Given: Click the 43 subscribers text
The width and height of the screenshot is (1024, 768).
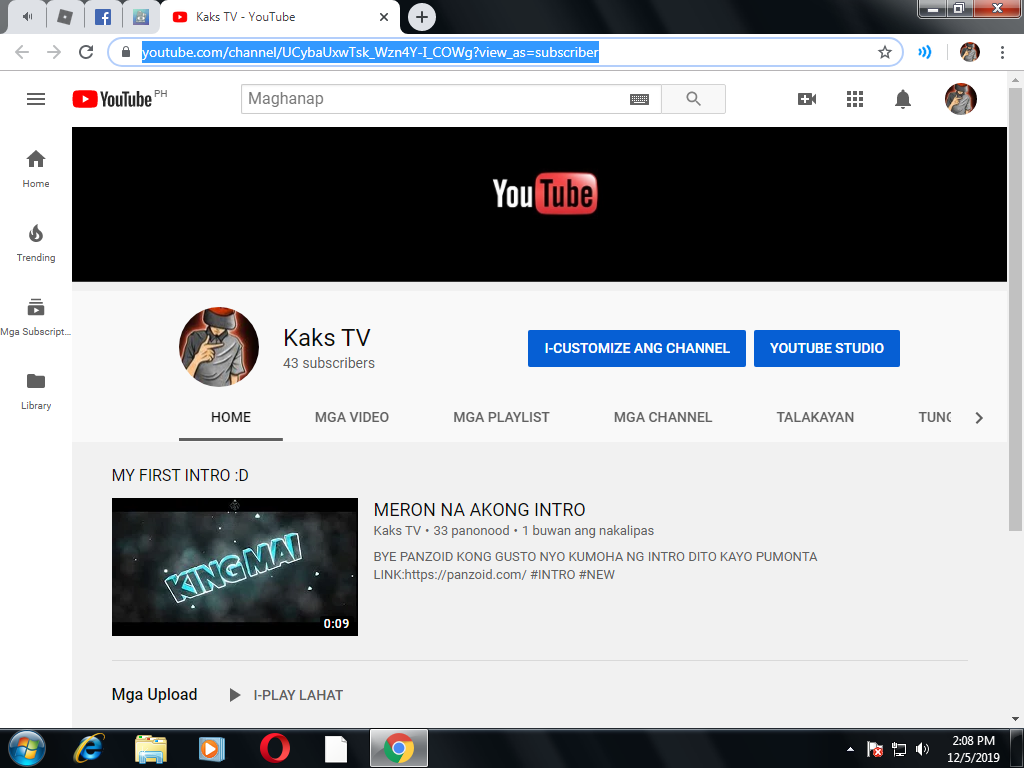Looking at the screenshot, I should click(328, 363).
